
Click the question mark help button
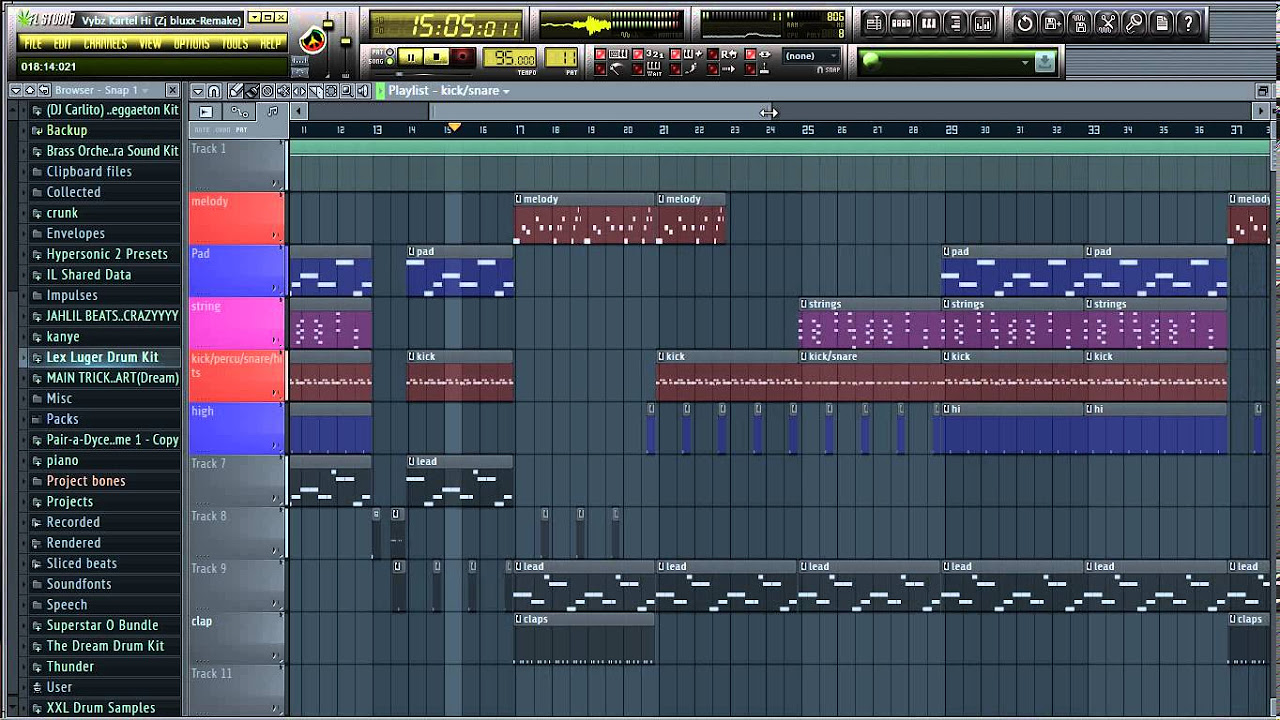(1188, 23)
